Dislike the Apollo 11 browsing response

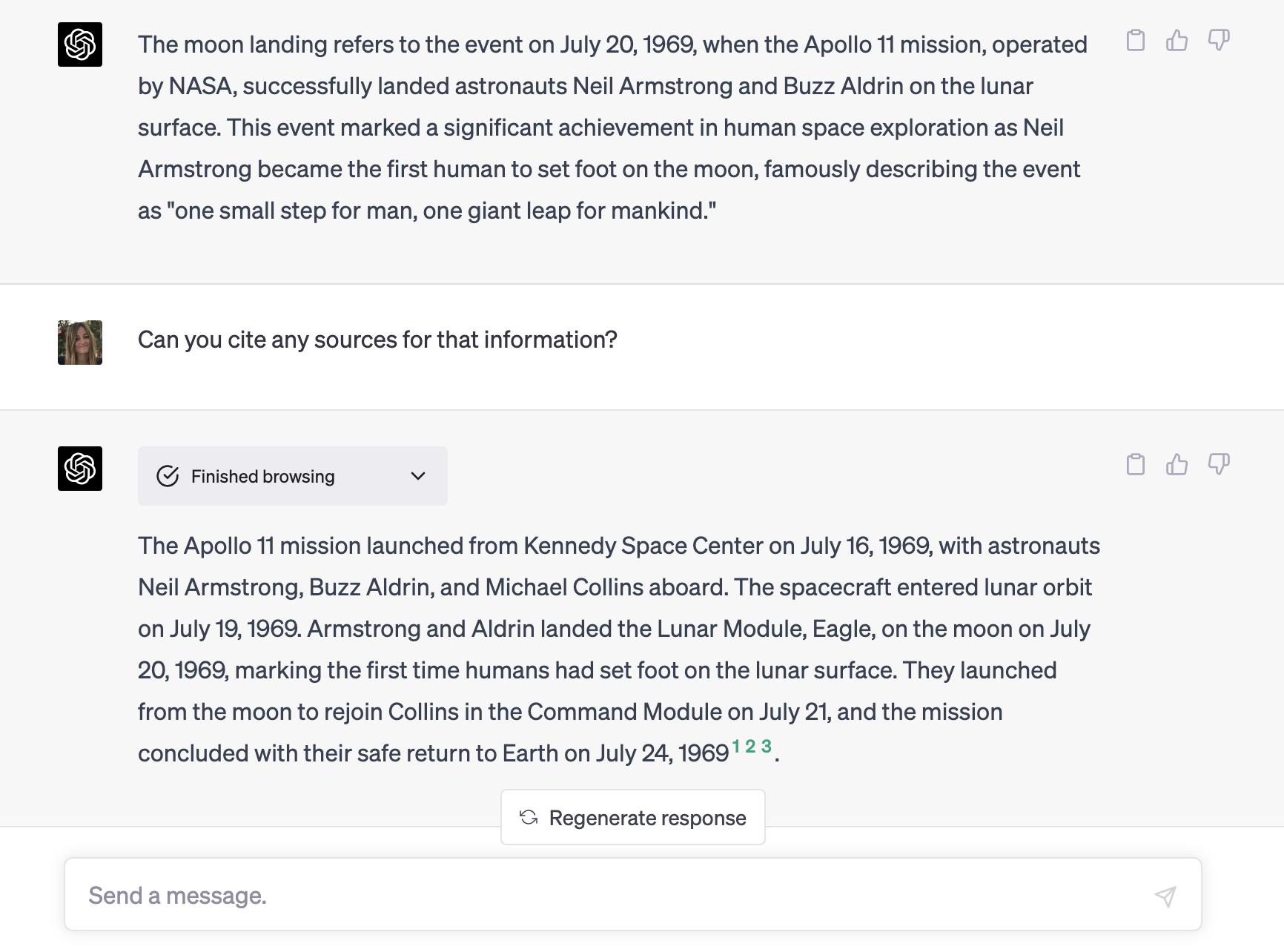point(1218,464)
